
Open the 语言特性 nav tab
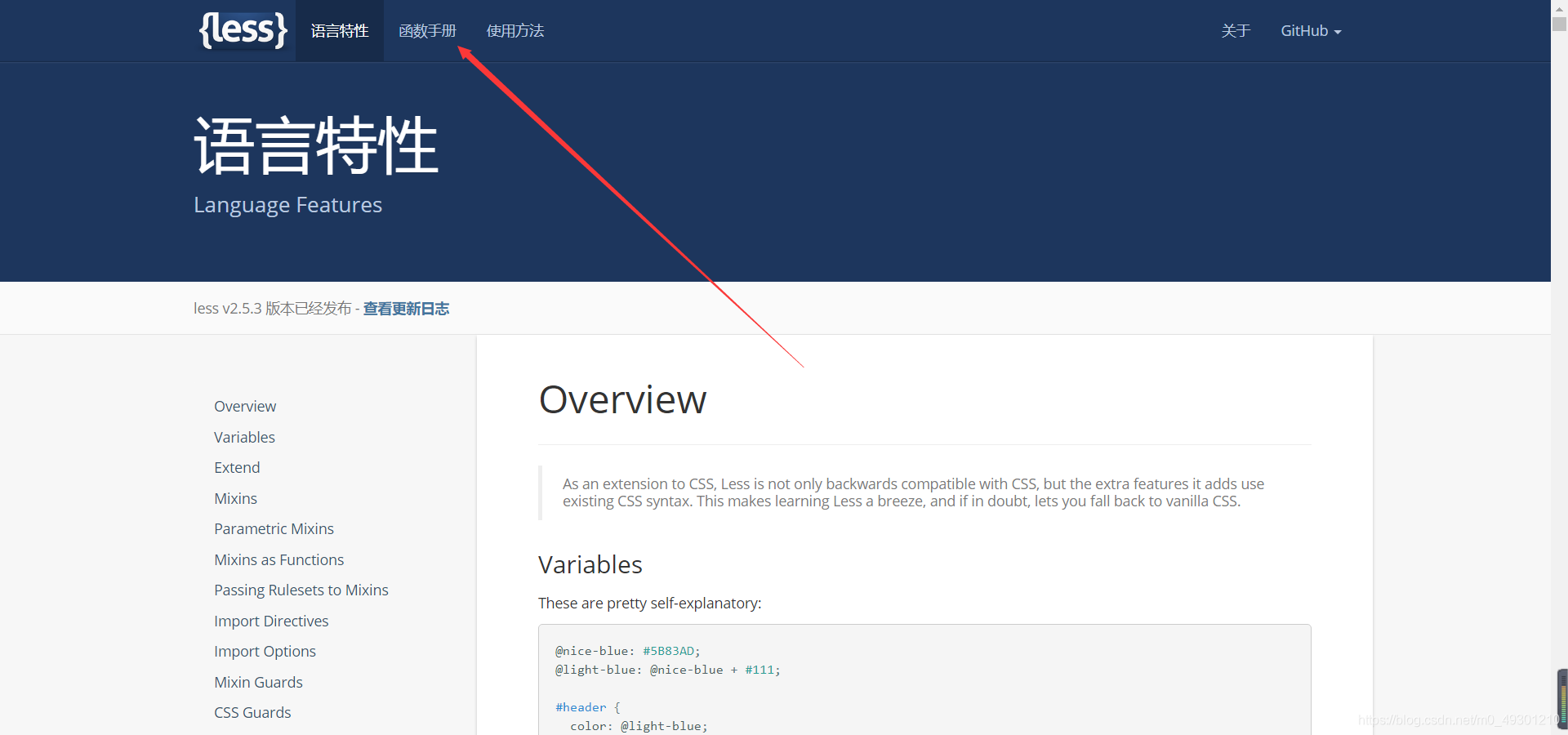[x=340, y=31]
